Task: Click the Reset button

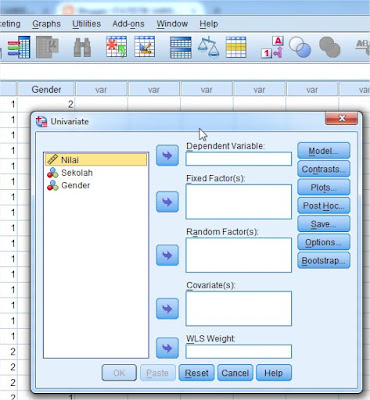Action: 196,373
